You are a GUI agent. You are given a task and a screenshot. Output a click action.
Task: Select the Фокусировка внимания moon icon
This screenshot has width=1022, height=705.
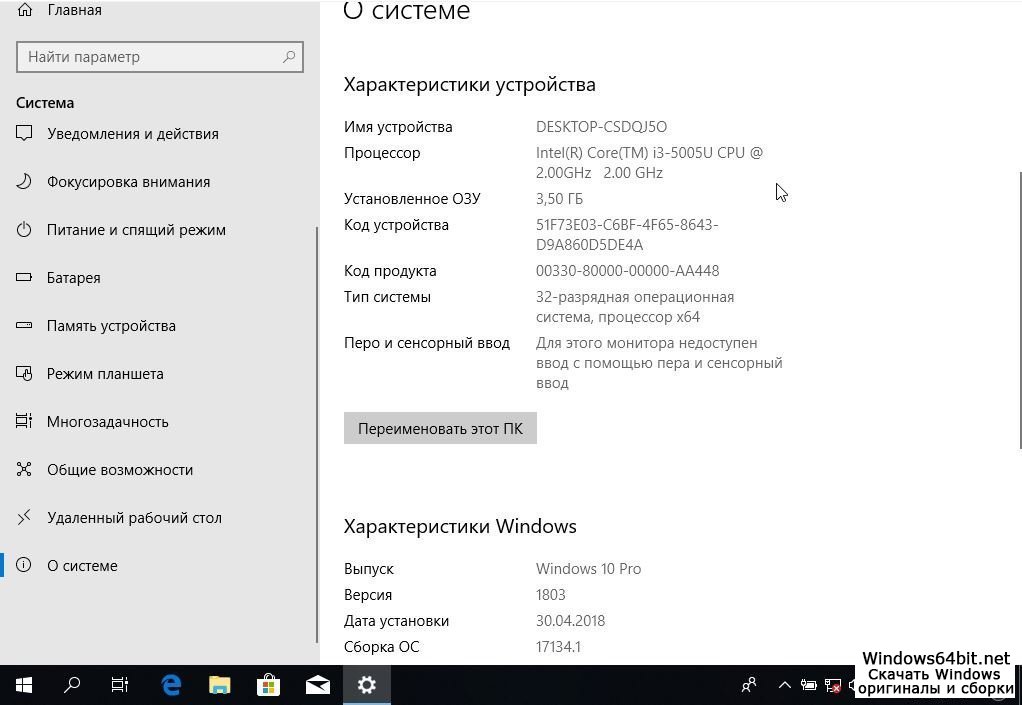[x=25, y=182]
